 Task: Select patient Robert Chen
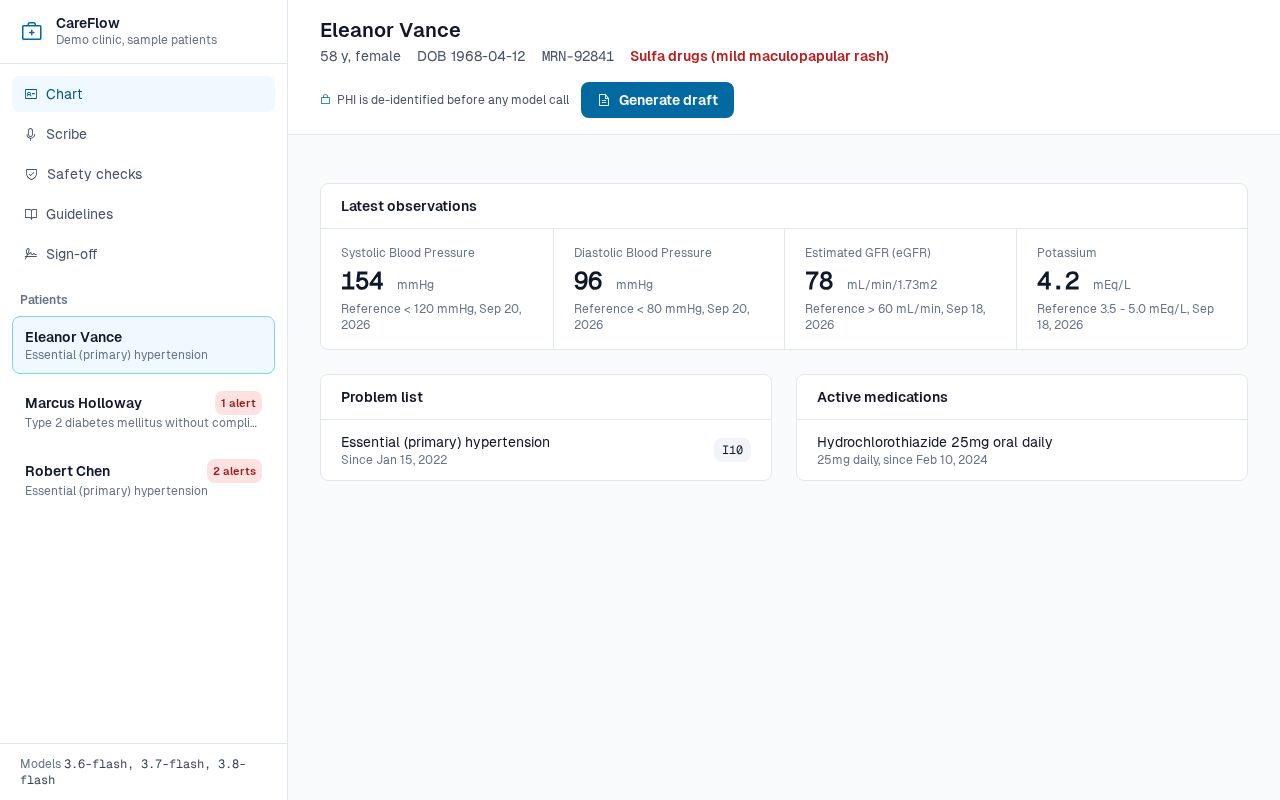pyautogui.click(x=143, y=480)
